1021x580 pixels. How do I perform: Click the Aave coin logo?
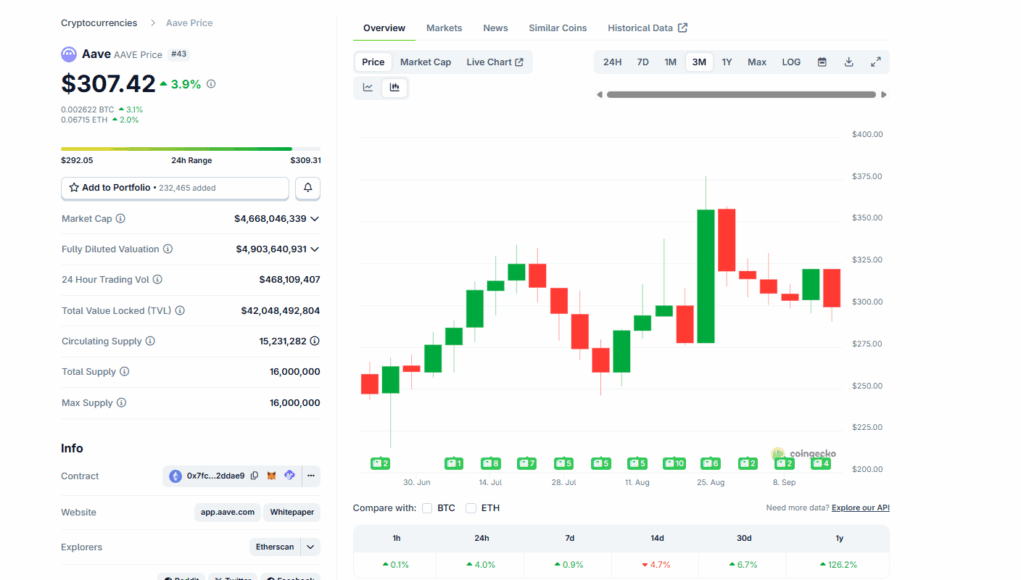(x=68, y=54)
